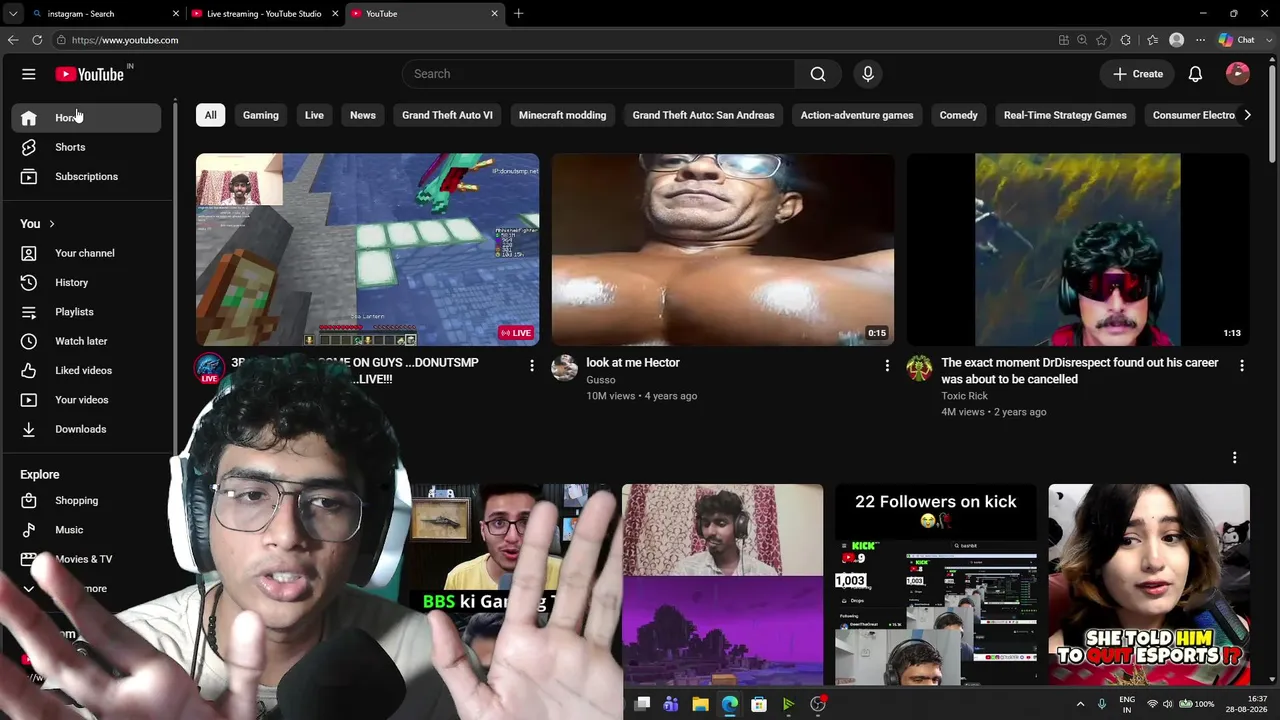Screen dimensions: 1280x720
Task: Open the browser extensions puzzle icon
Action: tap(1126, 40)
